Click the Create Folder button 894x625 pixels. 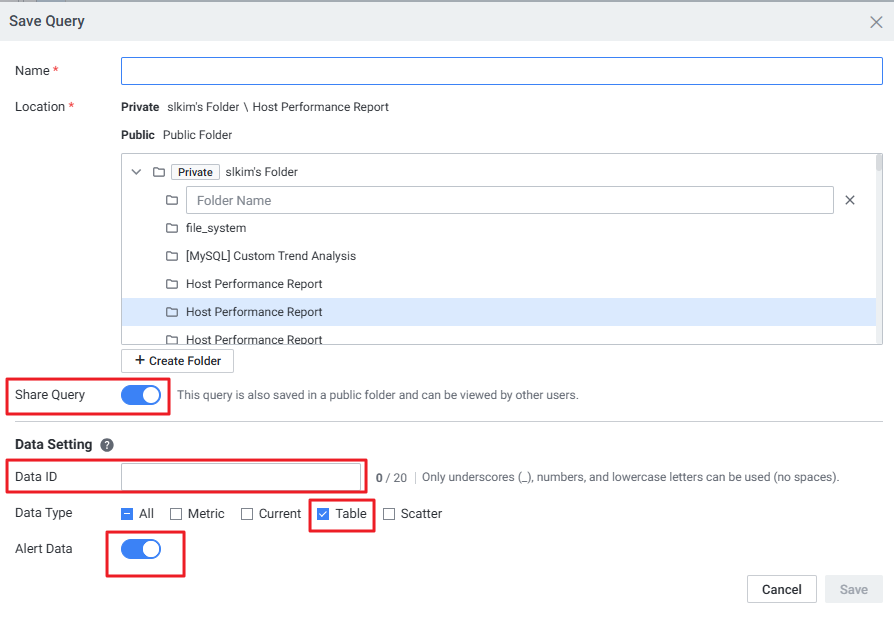click(x=178, y=360)
